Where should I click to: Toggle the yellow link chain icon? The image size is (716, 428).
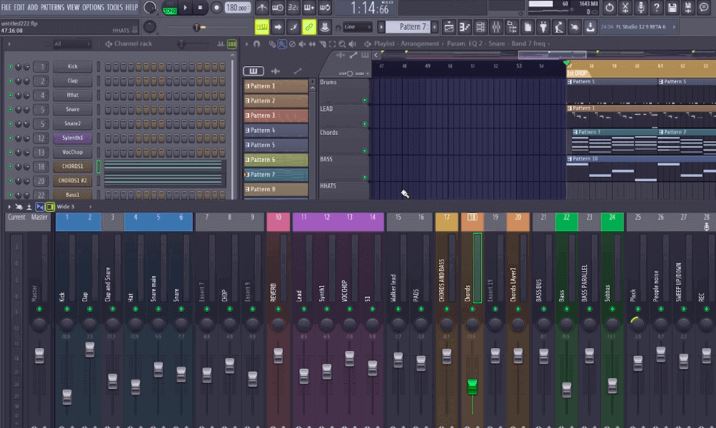pos(309,27)
